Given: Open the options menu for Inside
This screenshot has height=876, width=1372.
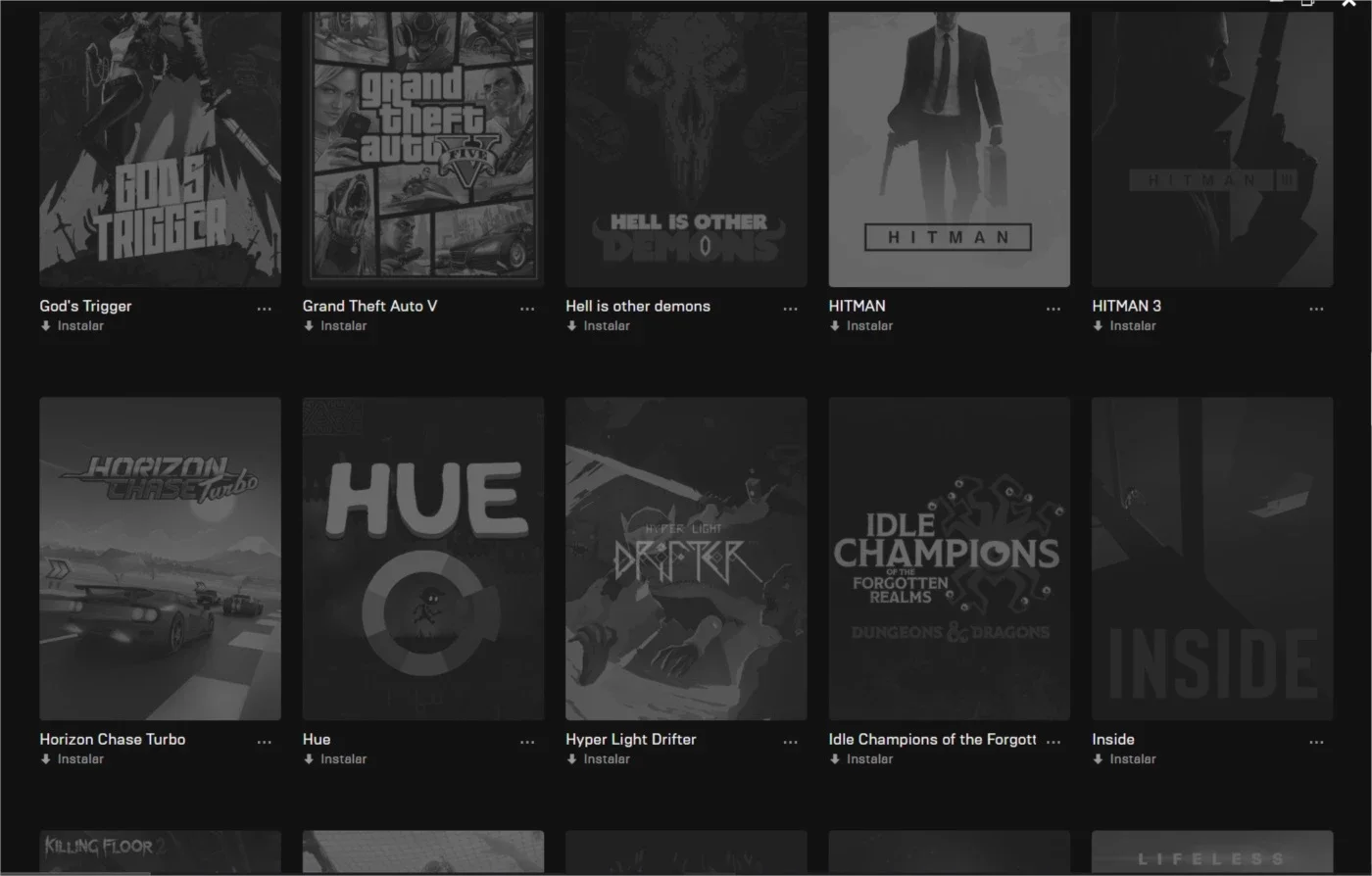Looking at the screenshot, I should [x=1316, y=742].
